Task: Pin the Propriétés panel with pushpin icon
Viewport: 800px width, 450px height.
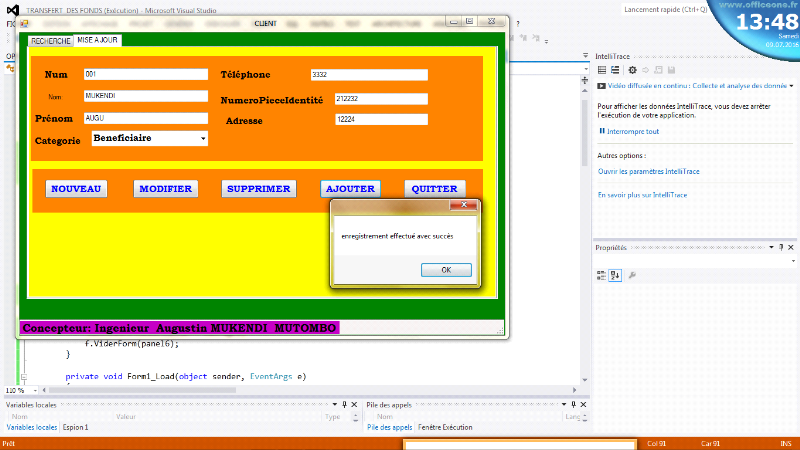Action: coord(782,248)
